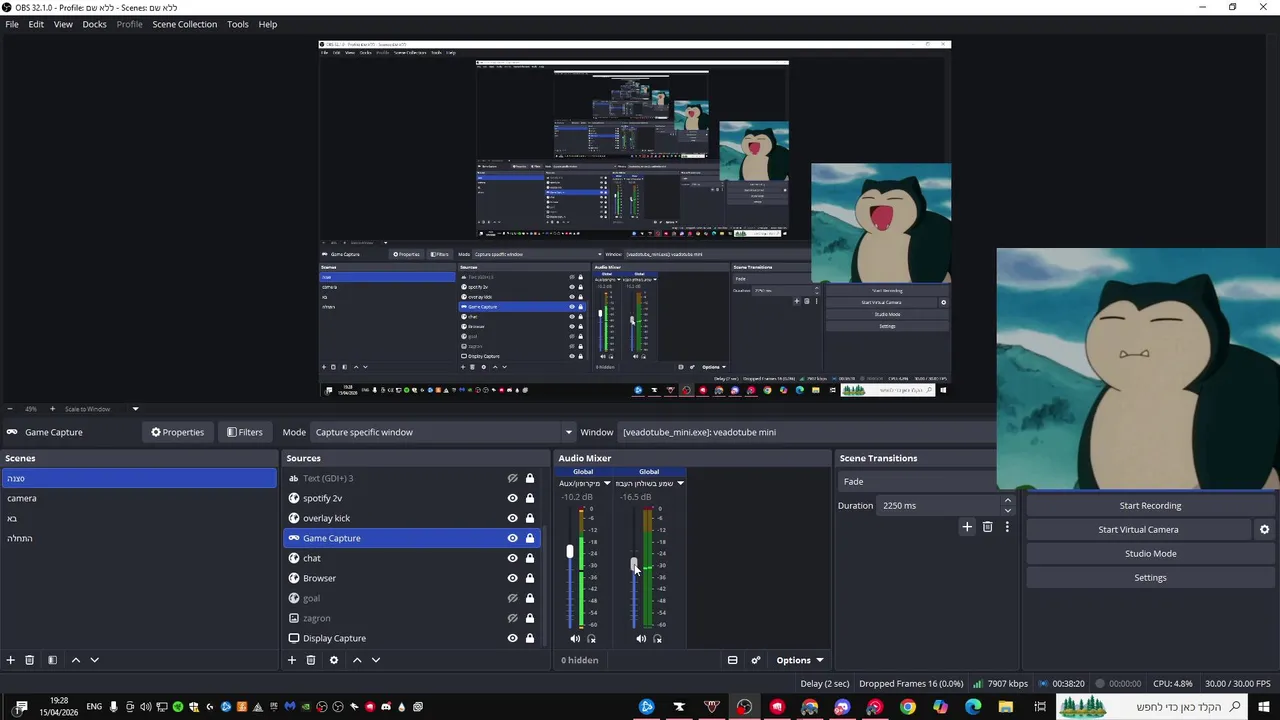The height and width of the screenshot is (720, 1280).
Task: Open the Edit menu
Action: (x=36, y=24)
